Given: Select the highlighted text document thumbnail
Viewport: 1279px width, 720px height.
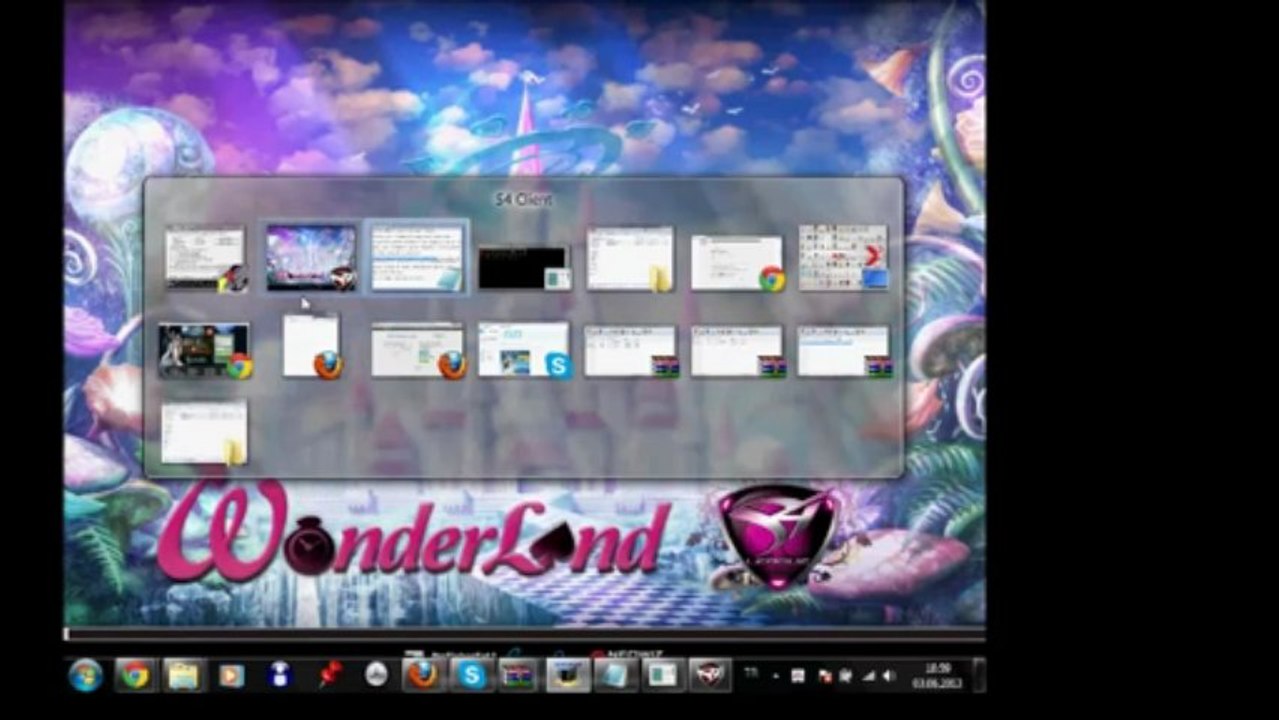Looking at the screenshot, I should [418, 258].
